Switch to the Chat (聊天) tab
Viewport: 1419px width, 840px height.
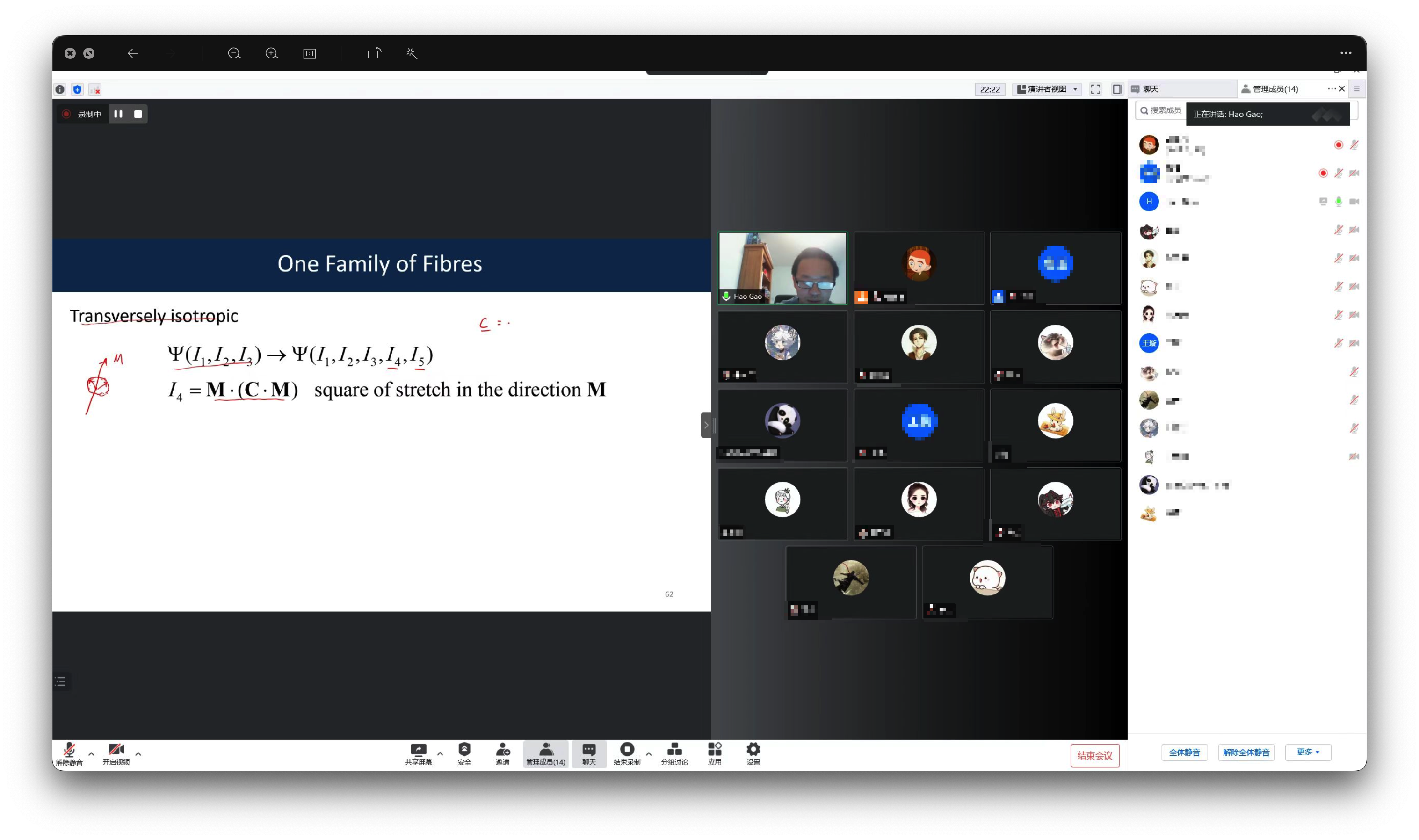1150,89
